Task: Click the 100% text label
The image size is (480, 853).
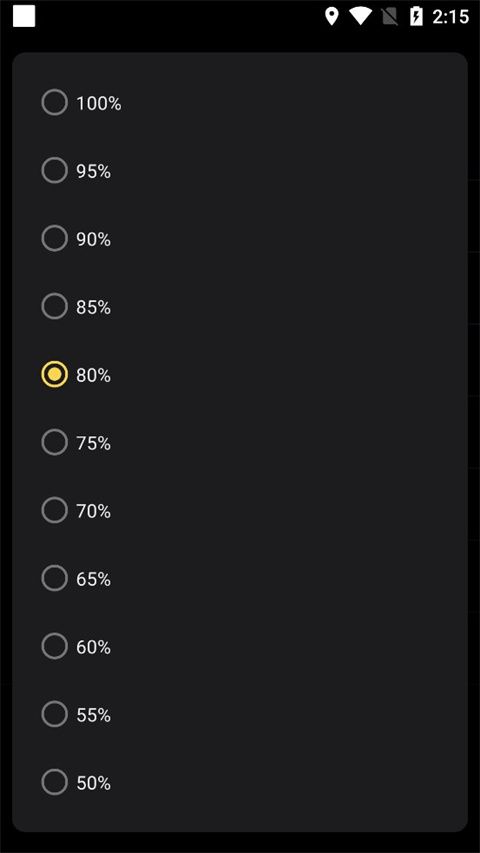Action: click(99, 103)
